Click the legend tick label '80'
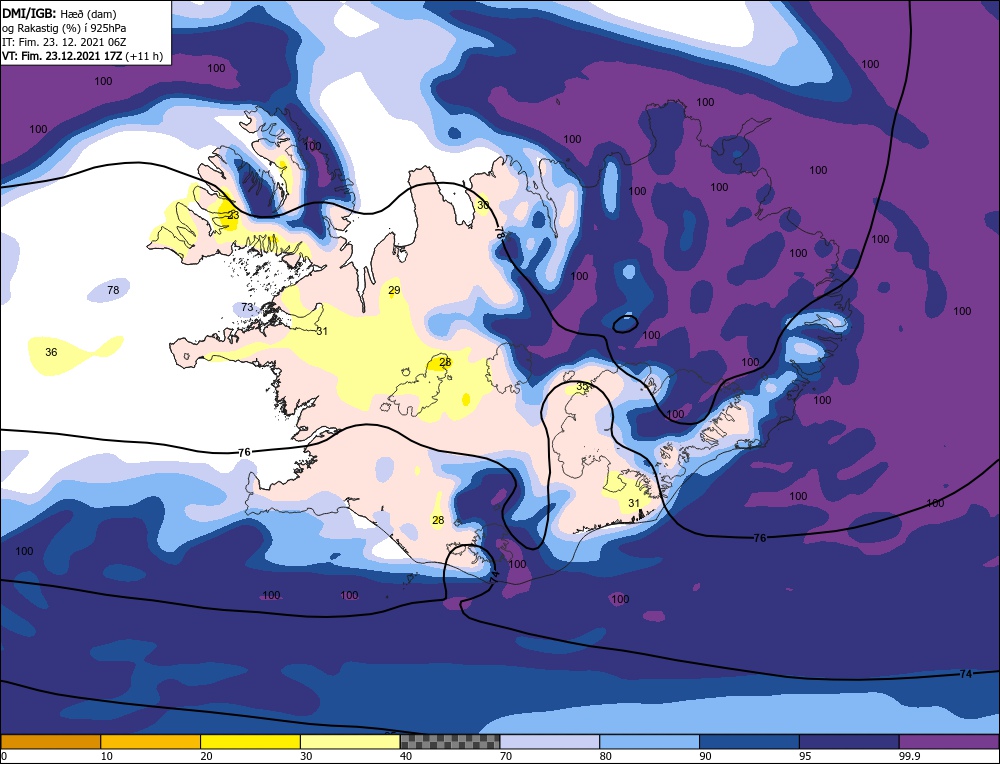Viewport: 1000px width, 764px height. click(605, 756)
